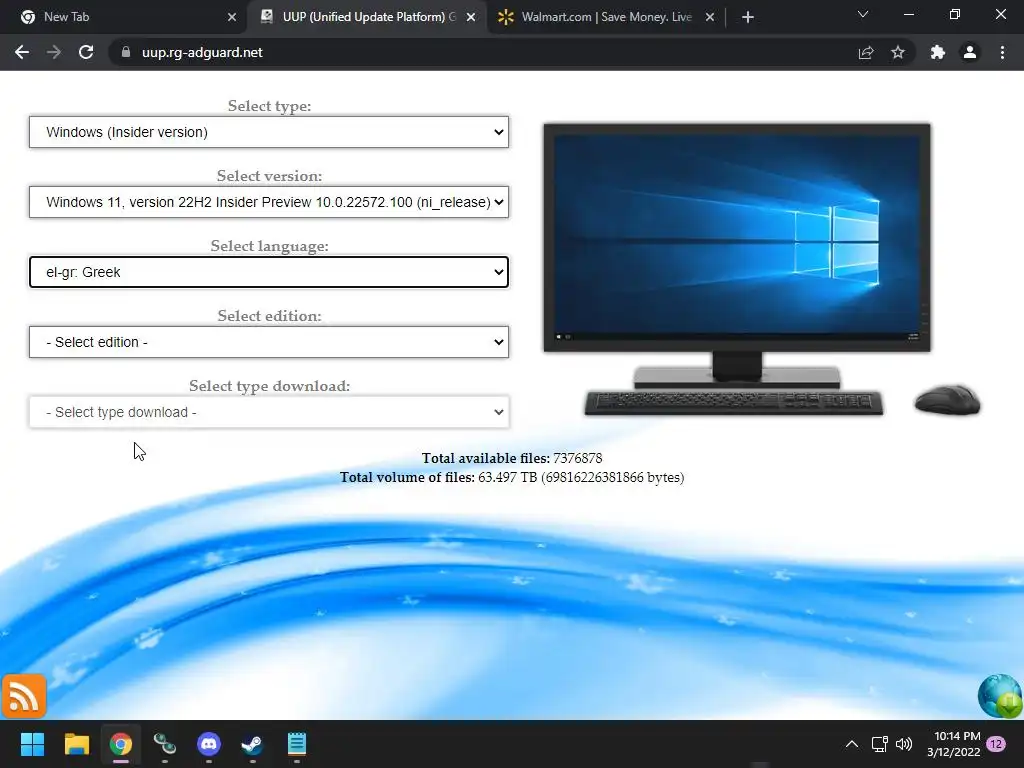Reload the current page
1024x768 pixels.
point(86,52)
